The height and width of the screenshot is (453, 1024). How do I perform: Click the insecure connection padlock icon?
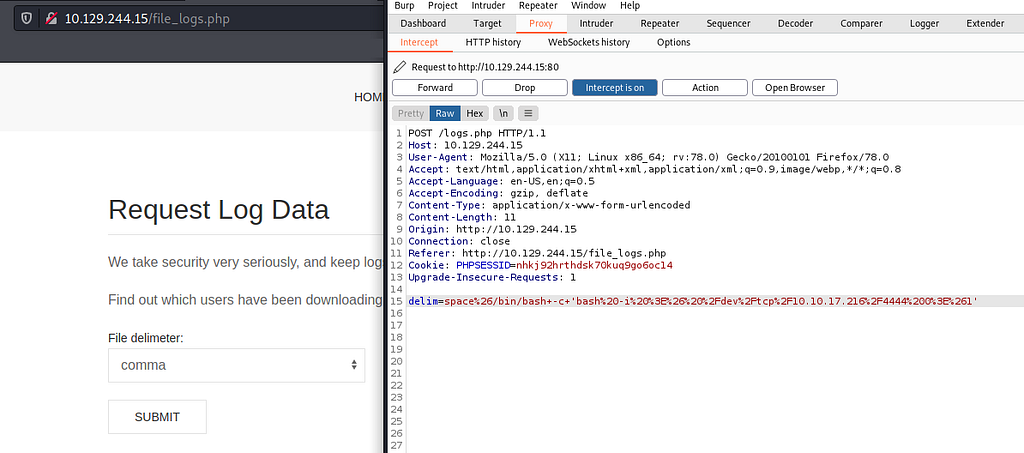[51, 19]
